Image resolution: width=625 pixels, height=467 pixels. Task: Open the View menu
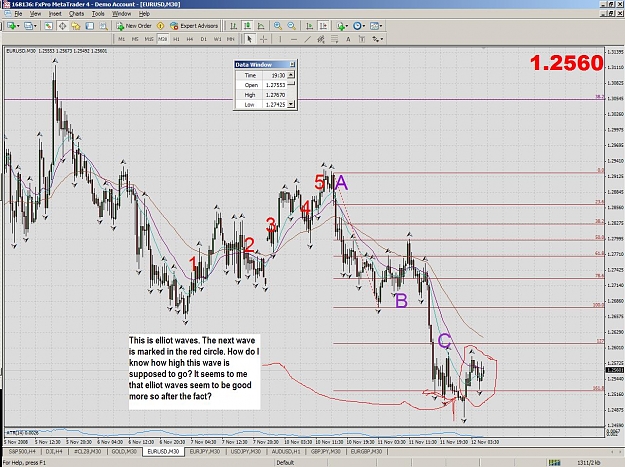click(35, 14)
